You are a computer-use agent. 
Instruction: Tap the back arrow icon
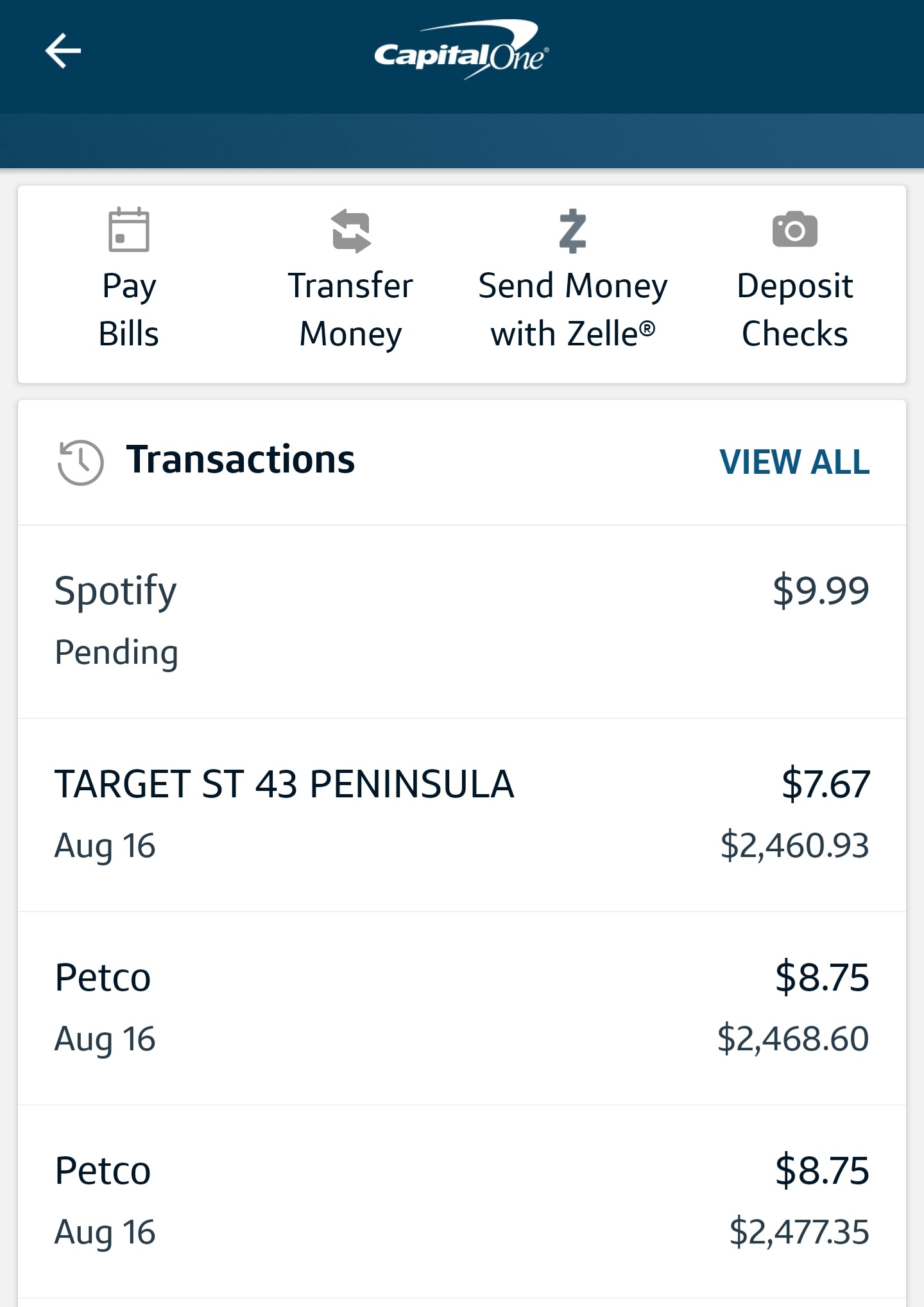coord(63,51)
